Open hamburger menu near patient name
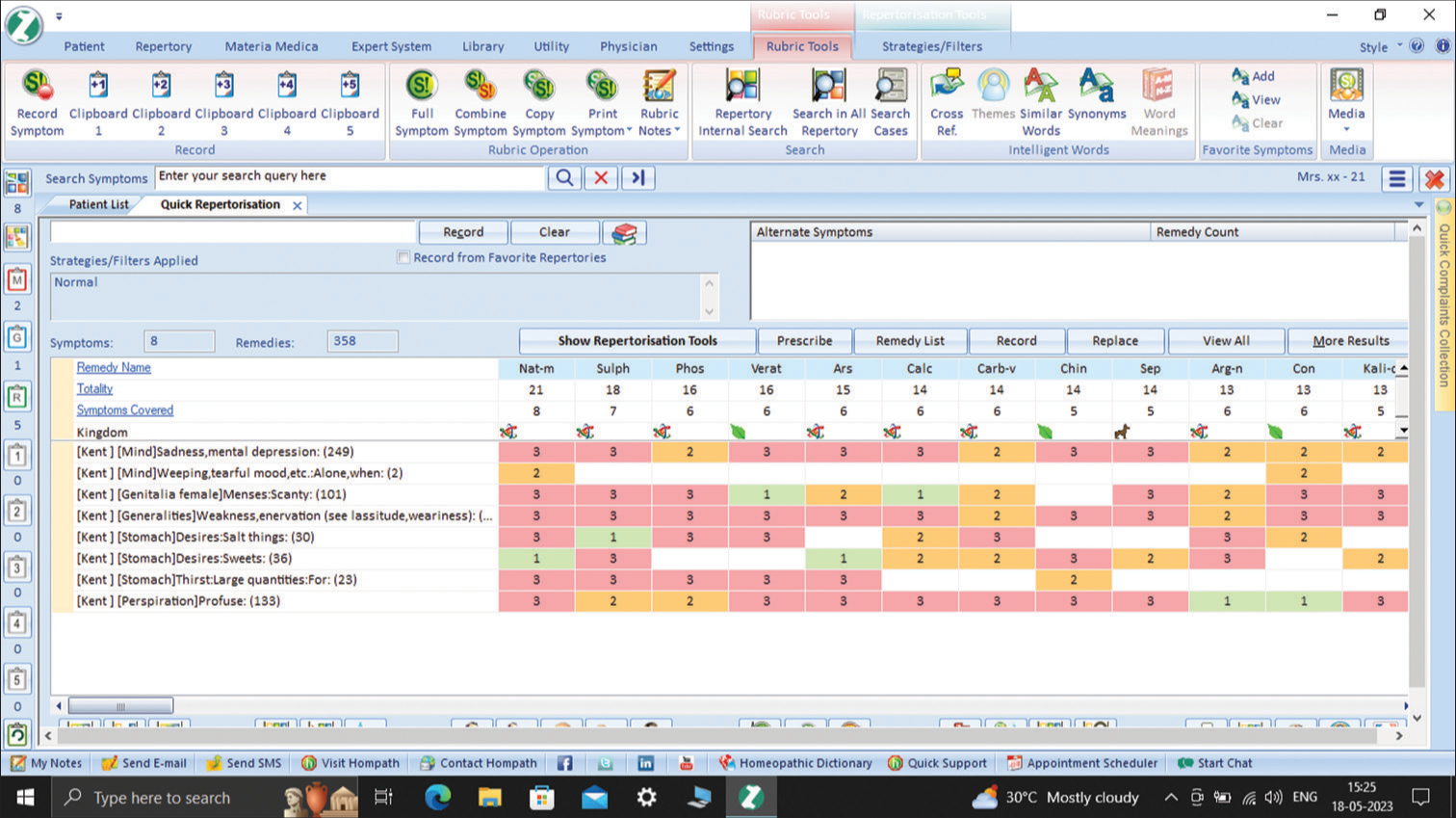This screenshot has height=818, width=1456. 1397,178
